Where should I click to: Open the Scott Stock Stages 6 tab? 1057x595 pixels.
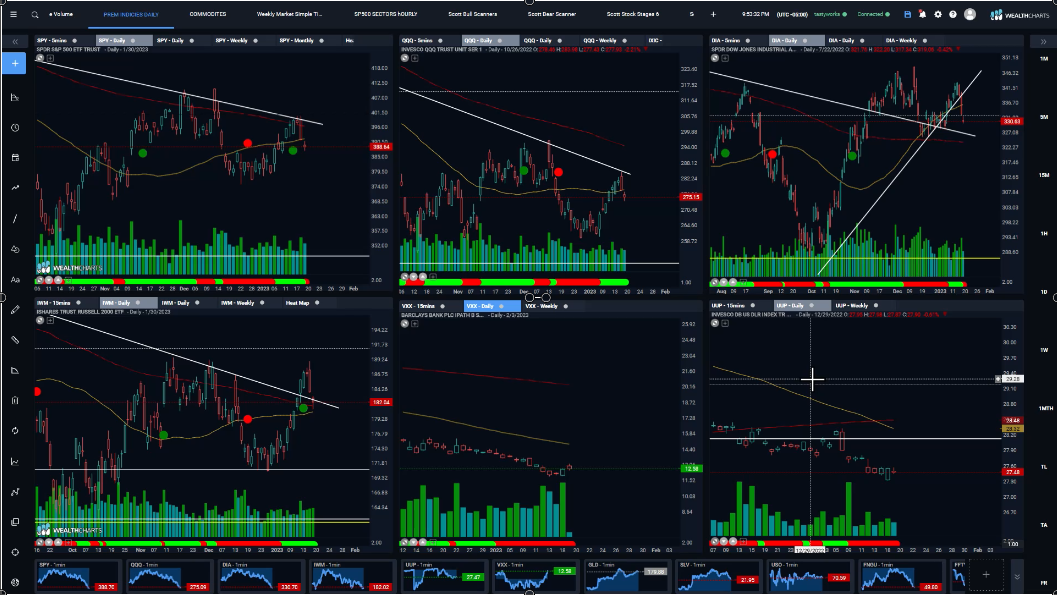pos(632,14)
